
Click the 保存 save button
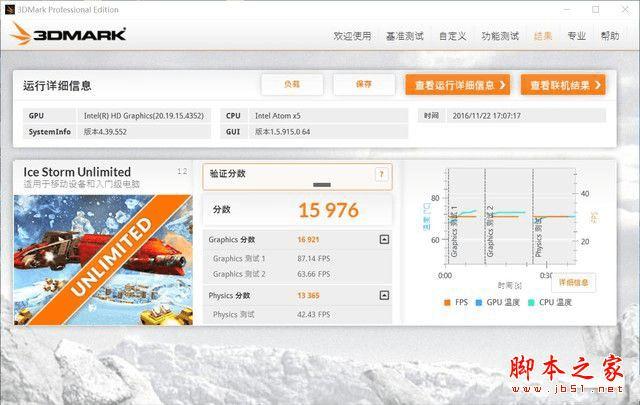pyautogui.click(x=364, y=85)
